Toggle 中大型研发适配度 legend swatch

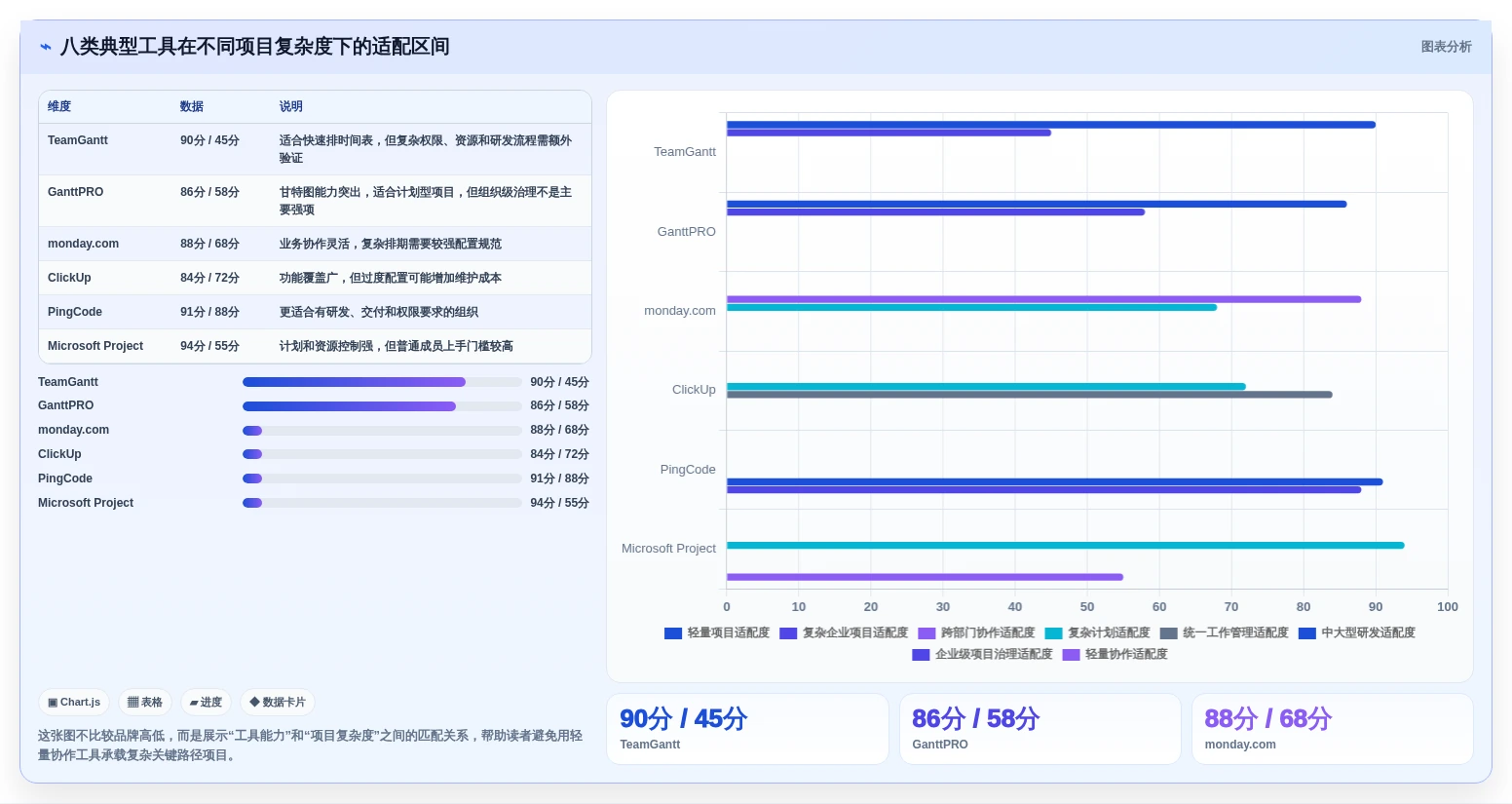[1306, 633]
